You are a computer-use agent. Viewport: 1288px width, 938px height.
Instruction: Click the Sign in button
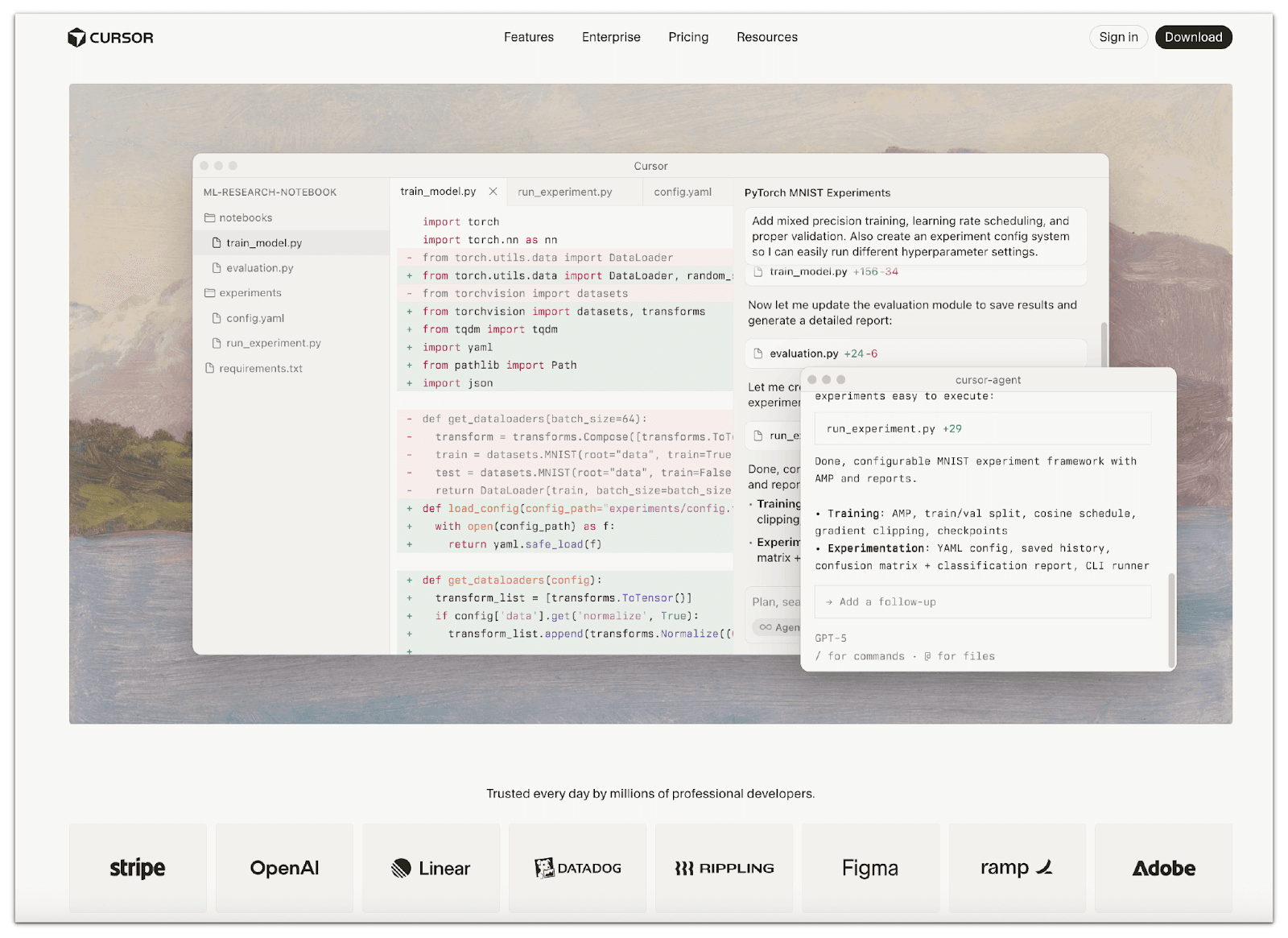tap(1118, 37)
